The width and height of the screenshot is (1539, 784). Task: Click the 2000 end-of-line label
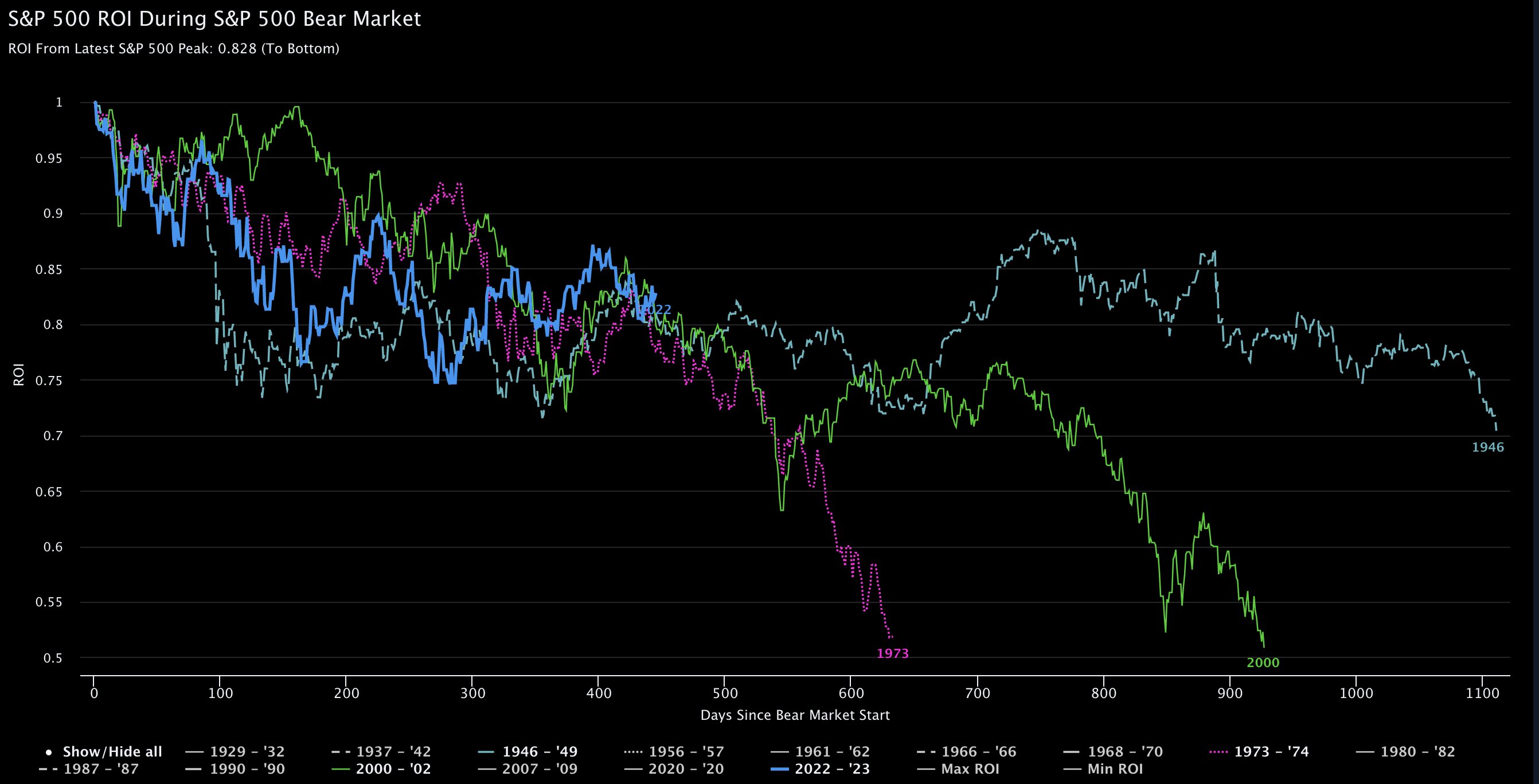[x=1263, y=663]
